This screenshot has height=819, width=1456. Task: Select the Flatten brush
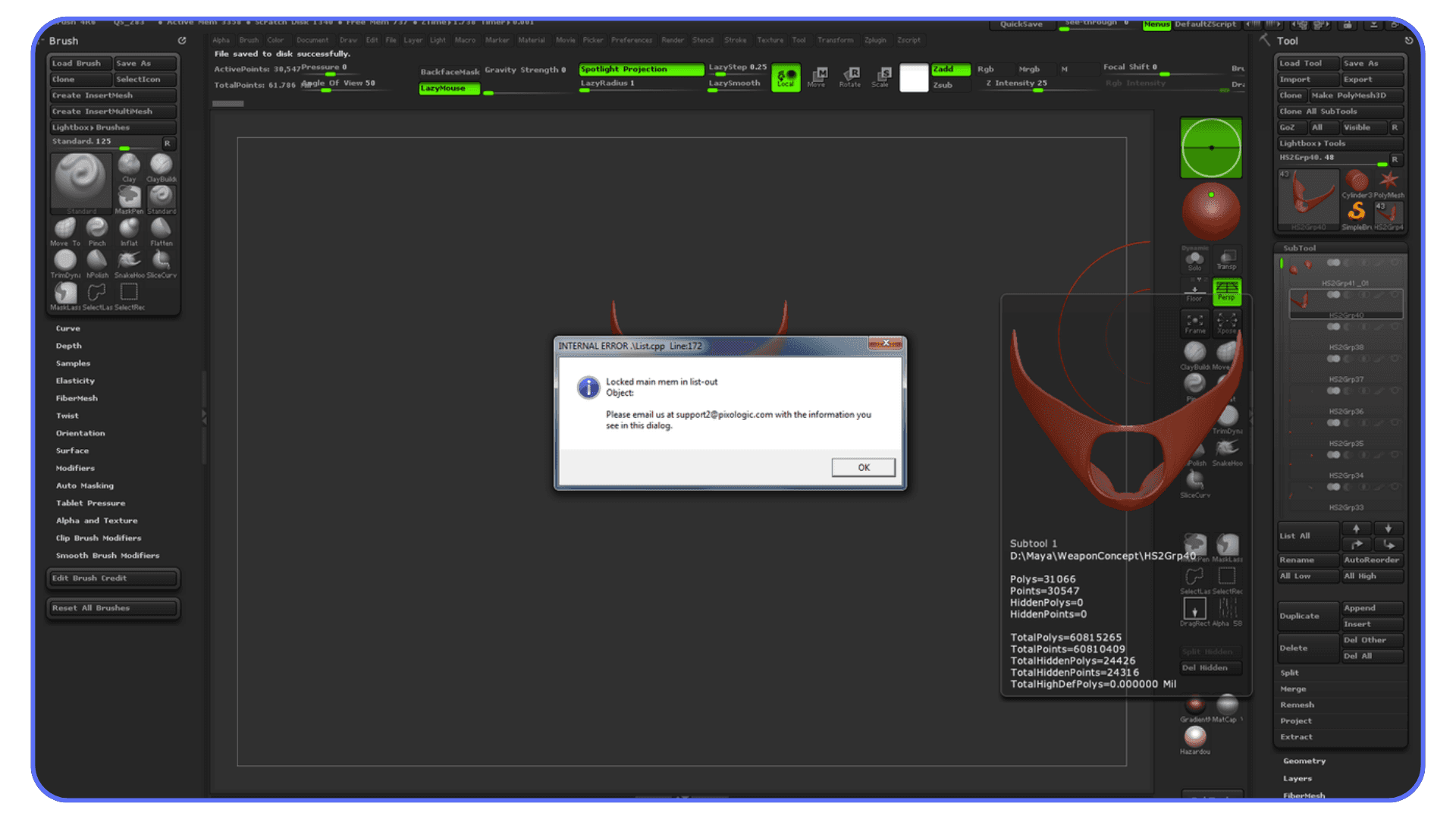pyautogui.click(x=161, y=231)
